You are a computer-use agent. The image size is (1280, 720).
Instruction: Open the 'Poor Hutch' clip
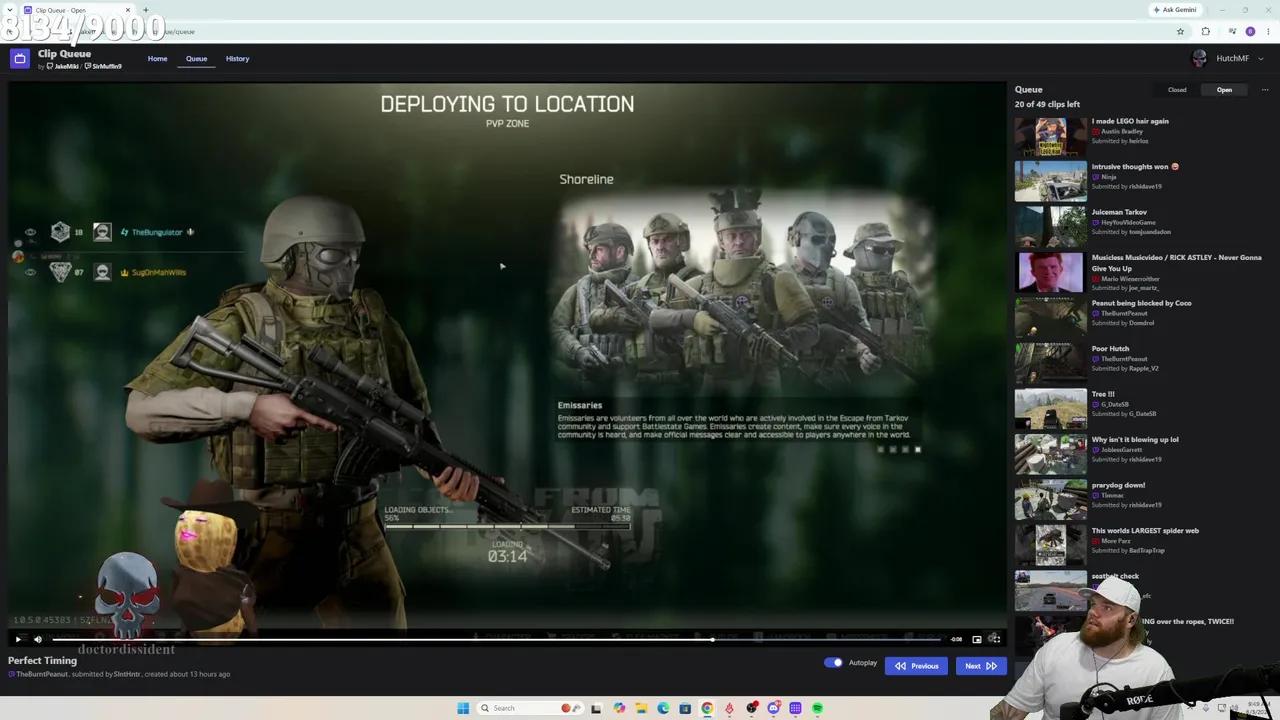tap(1110, 349)
